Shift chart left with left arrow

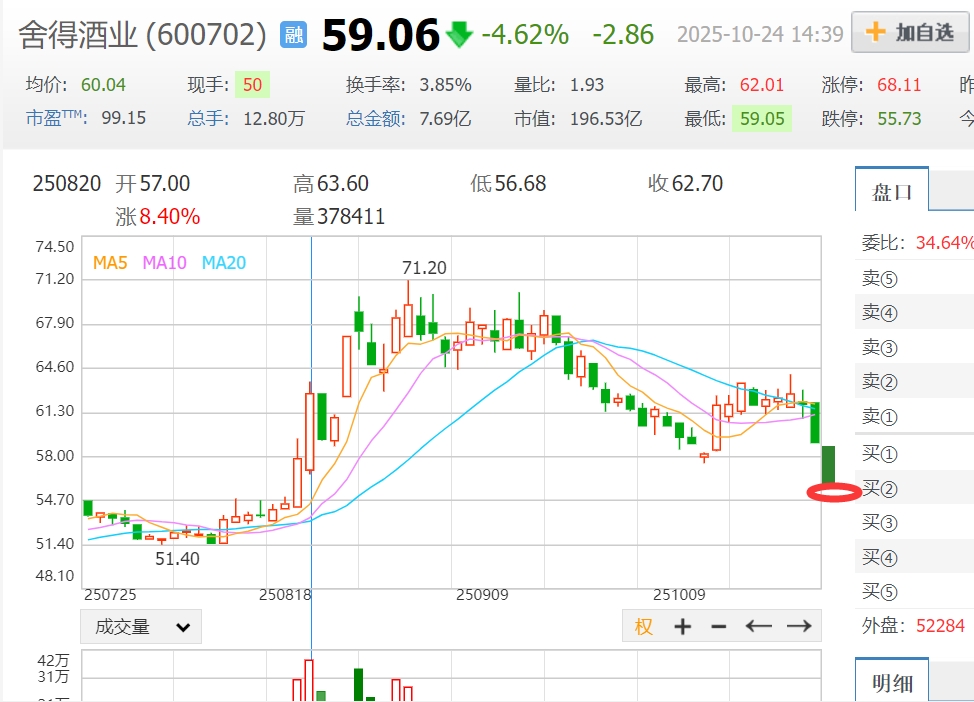758,626
